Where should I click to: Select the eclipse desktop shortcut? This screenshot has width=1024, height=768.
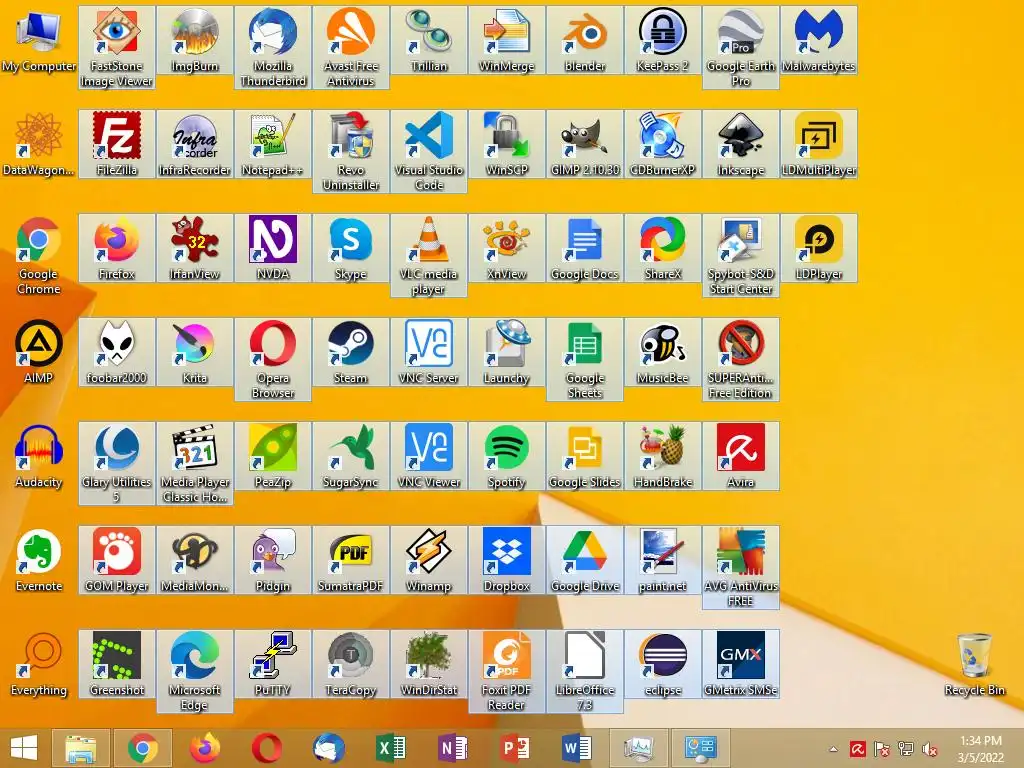tap(663, 664)
